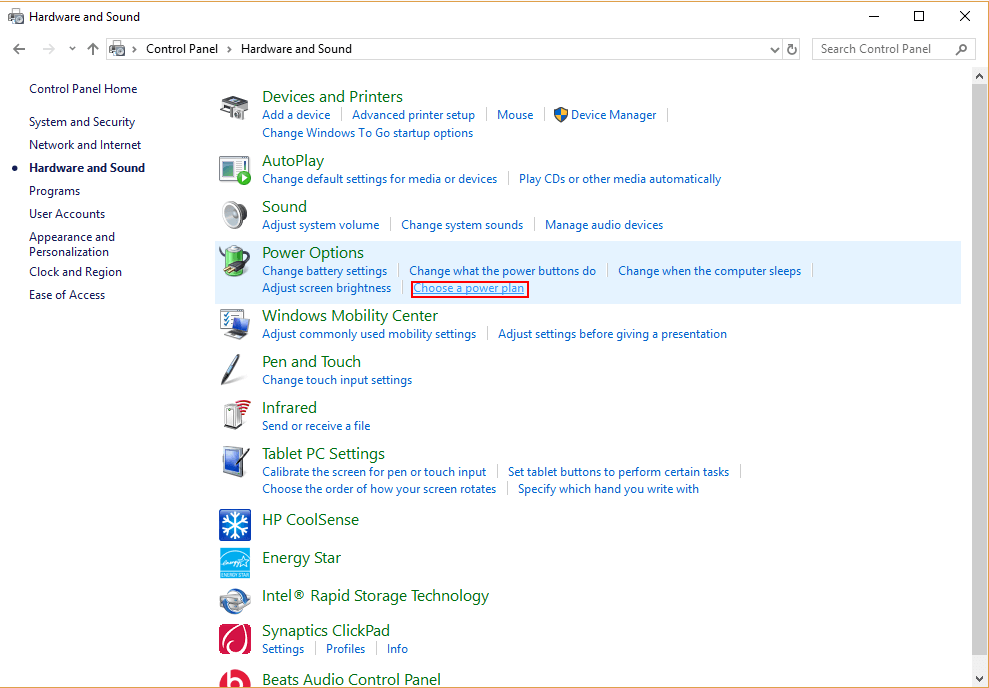Select Clock and Region category
The height and width of the screenshot is (688, 989).
tap(75, 272)
